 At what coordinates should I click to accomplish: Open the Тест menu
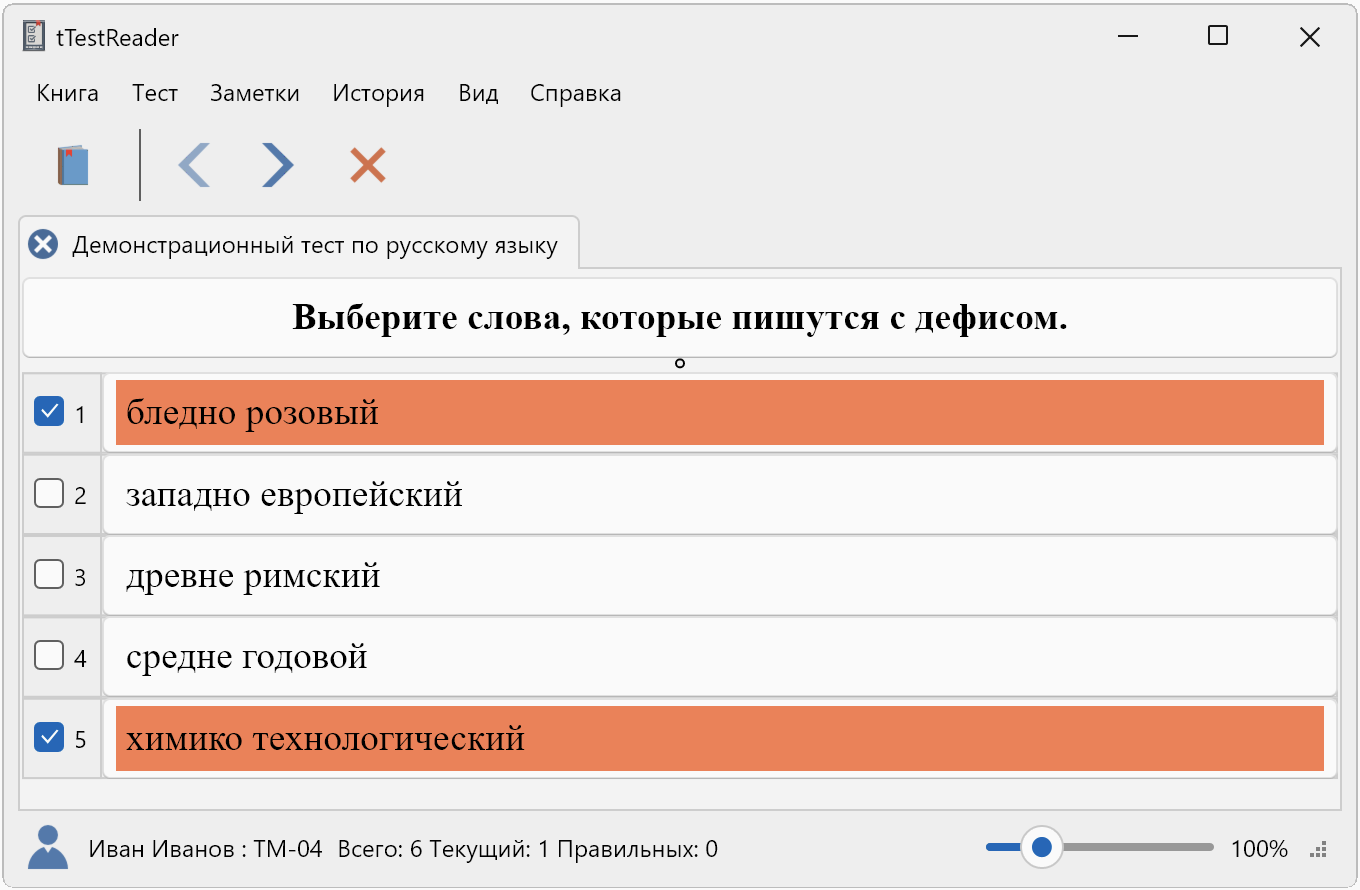(155, 93)
